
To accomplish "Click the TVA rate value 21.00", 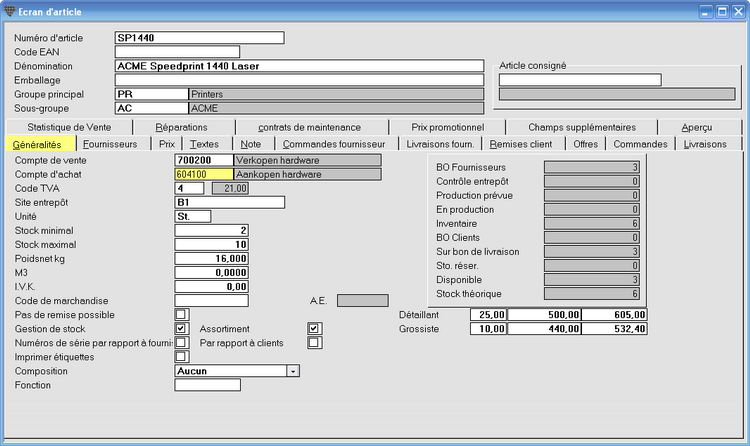I will pyautogui.click(x=231, y=188).
